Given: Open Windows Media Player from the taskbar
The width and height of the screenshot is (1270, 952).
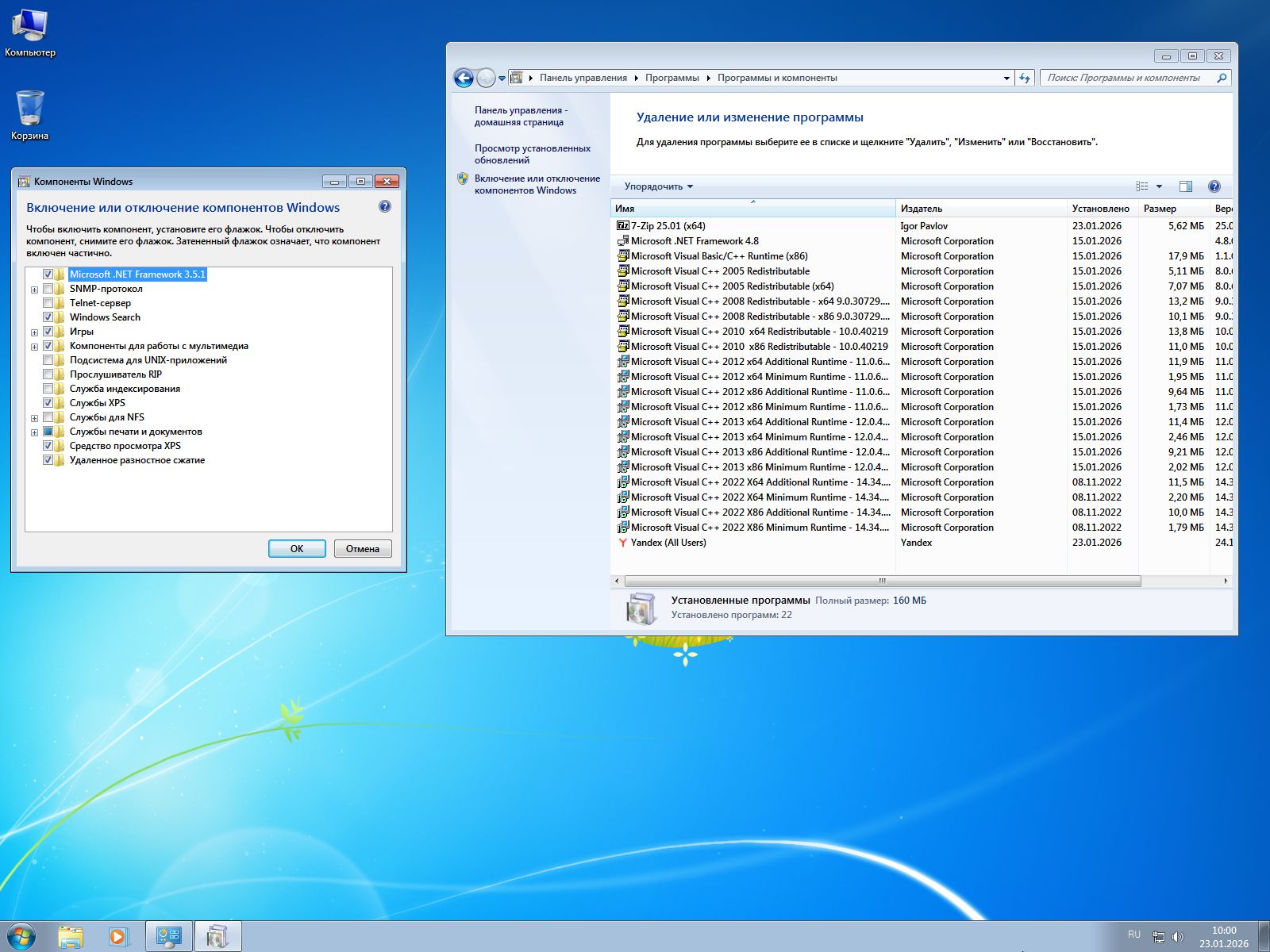Looking at the screenshot, I should tap(117, 936).
